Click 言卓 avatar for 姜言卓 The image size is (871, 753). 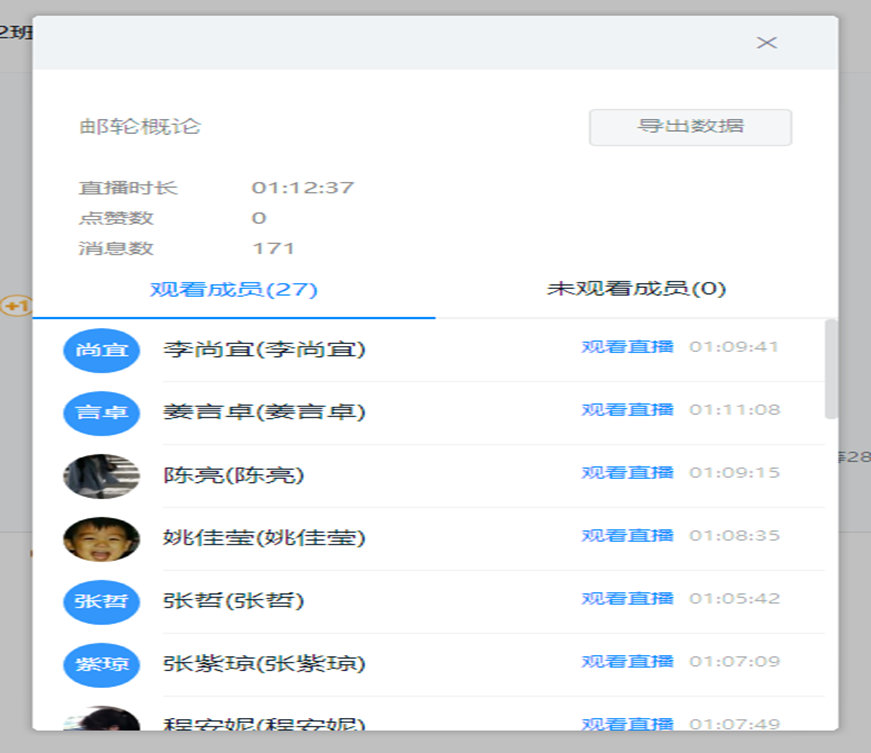tap(101, 413)
